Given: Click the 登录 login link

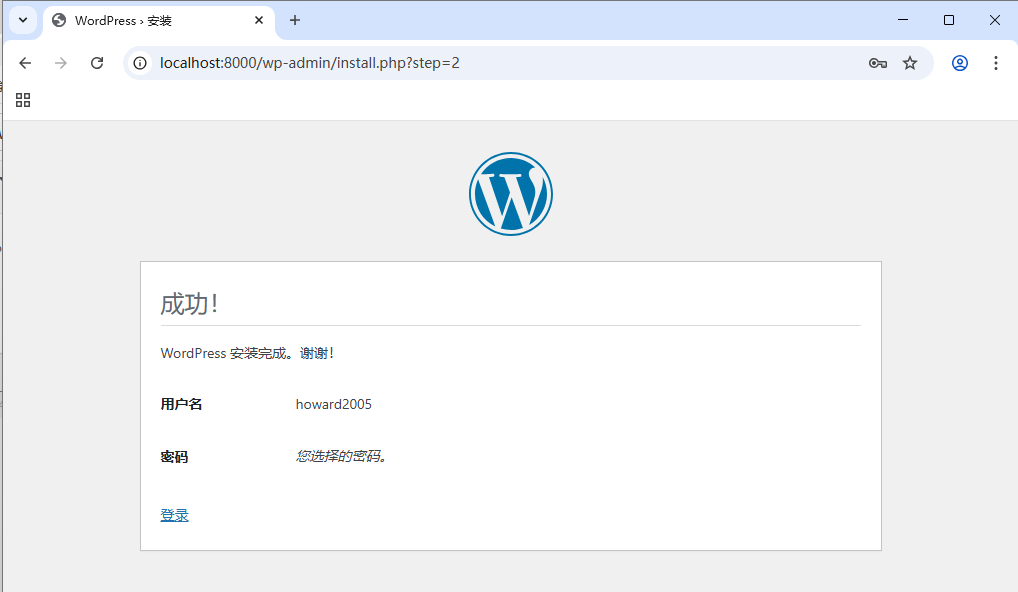Looking at the screenshot, I should coord(175,515).
